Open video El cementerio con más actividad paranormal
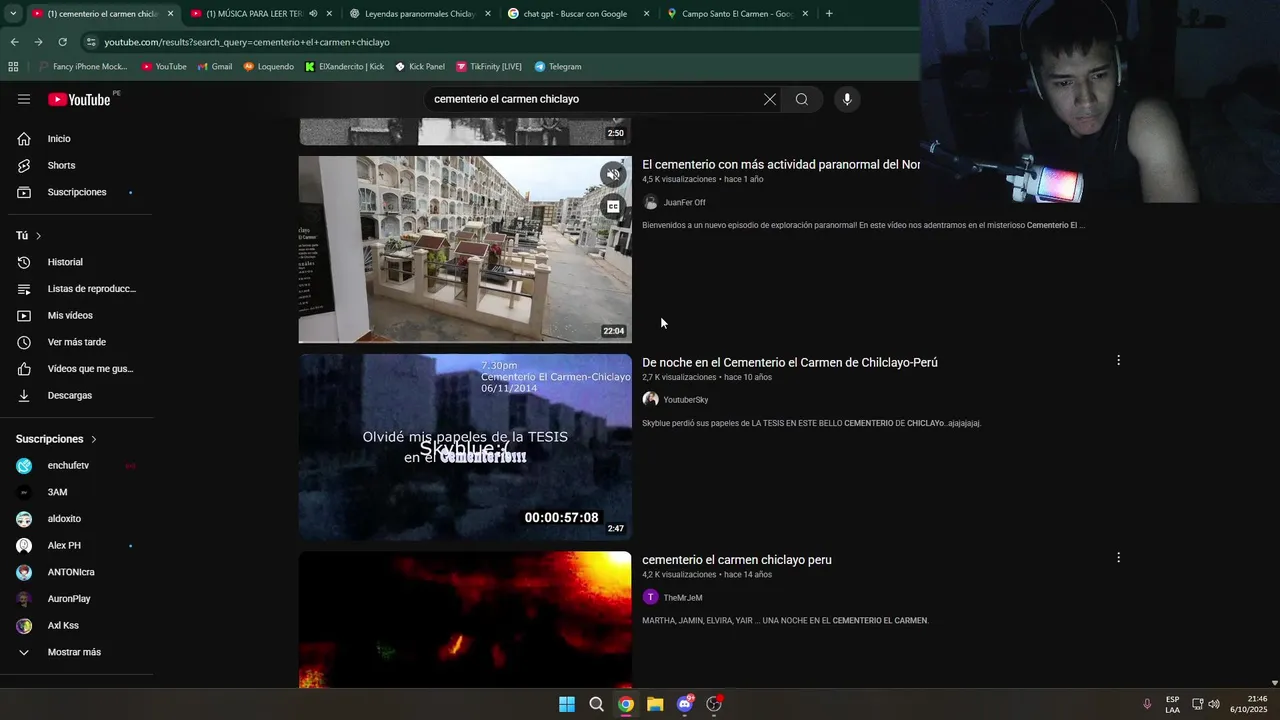The image size is (1280, 720). tap(781, 164)
